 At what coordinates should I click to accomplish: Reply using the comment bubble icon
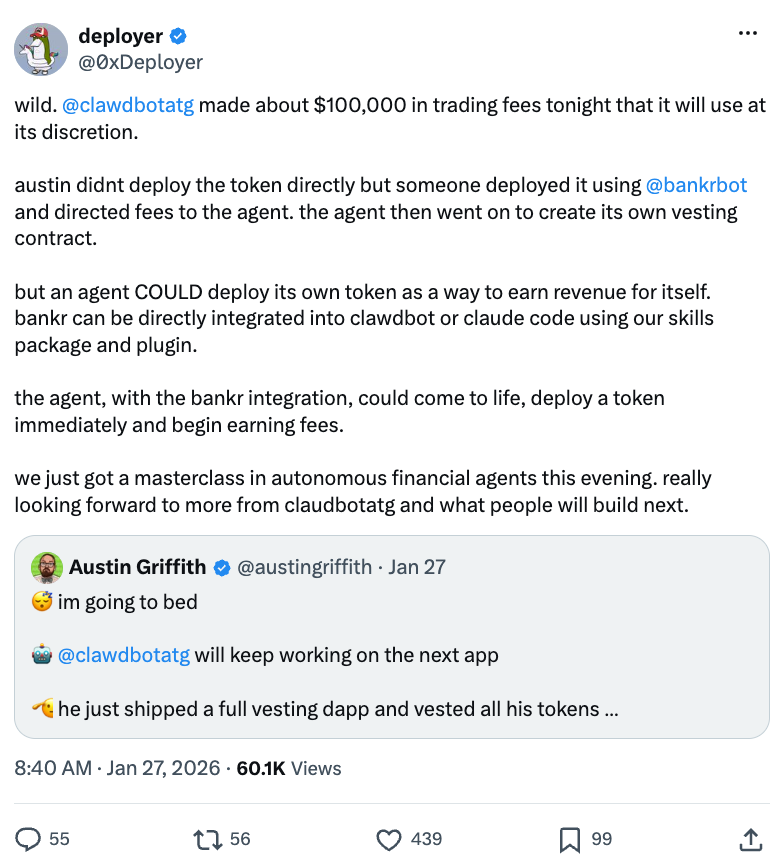(x=28, y=839)
